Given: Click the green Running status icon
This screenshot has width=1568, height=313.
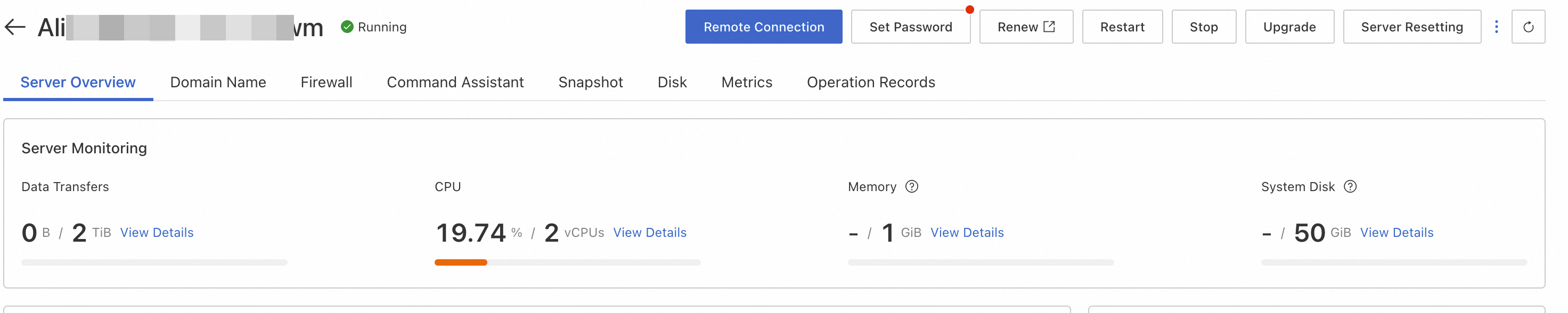Looking at the screenshot, I should 347,27.
